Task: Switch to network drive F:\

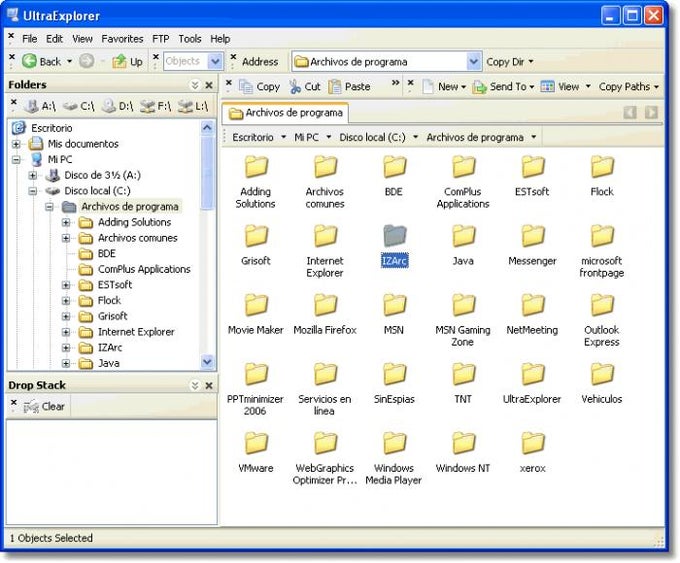Action: [156, 106]
